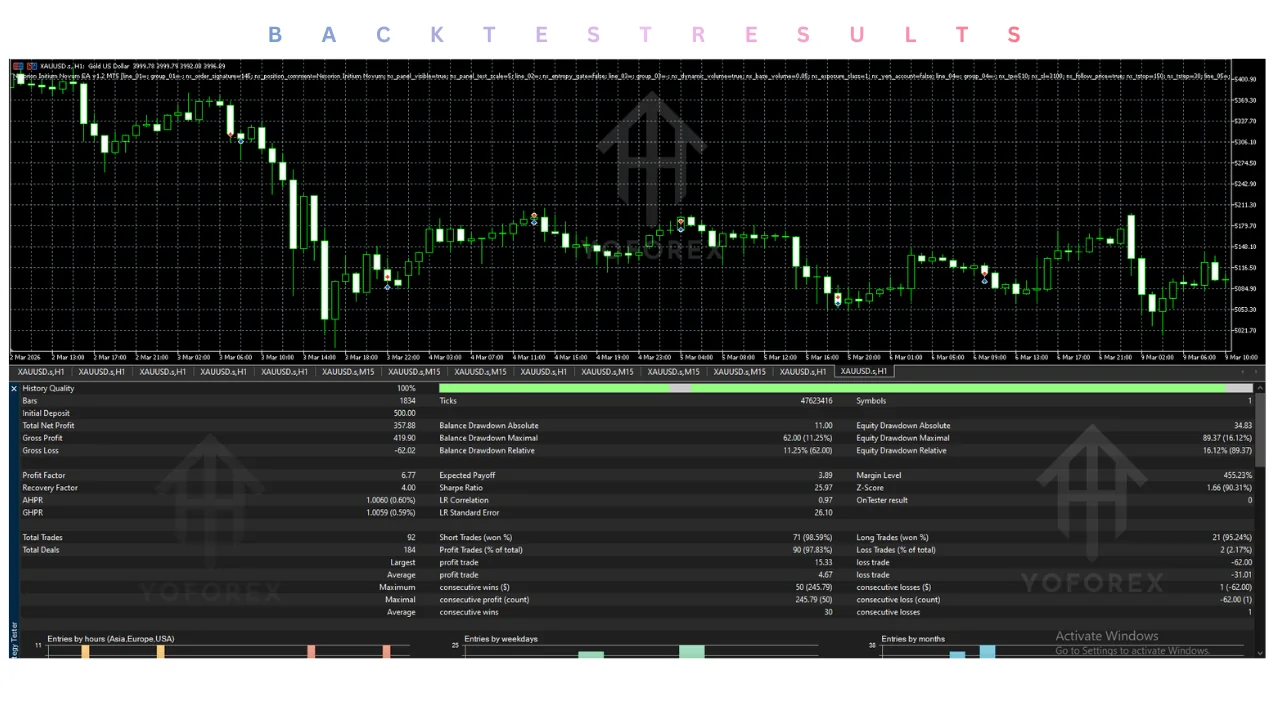Select the Total Trades value 92

coord(411,538)
